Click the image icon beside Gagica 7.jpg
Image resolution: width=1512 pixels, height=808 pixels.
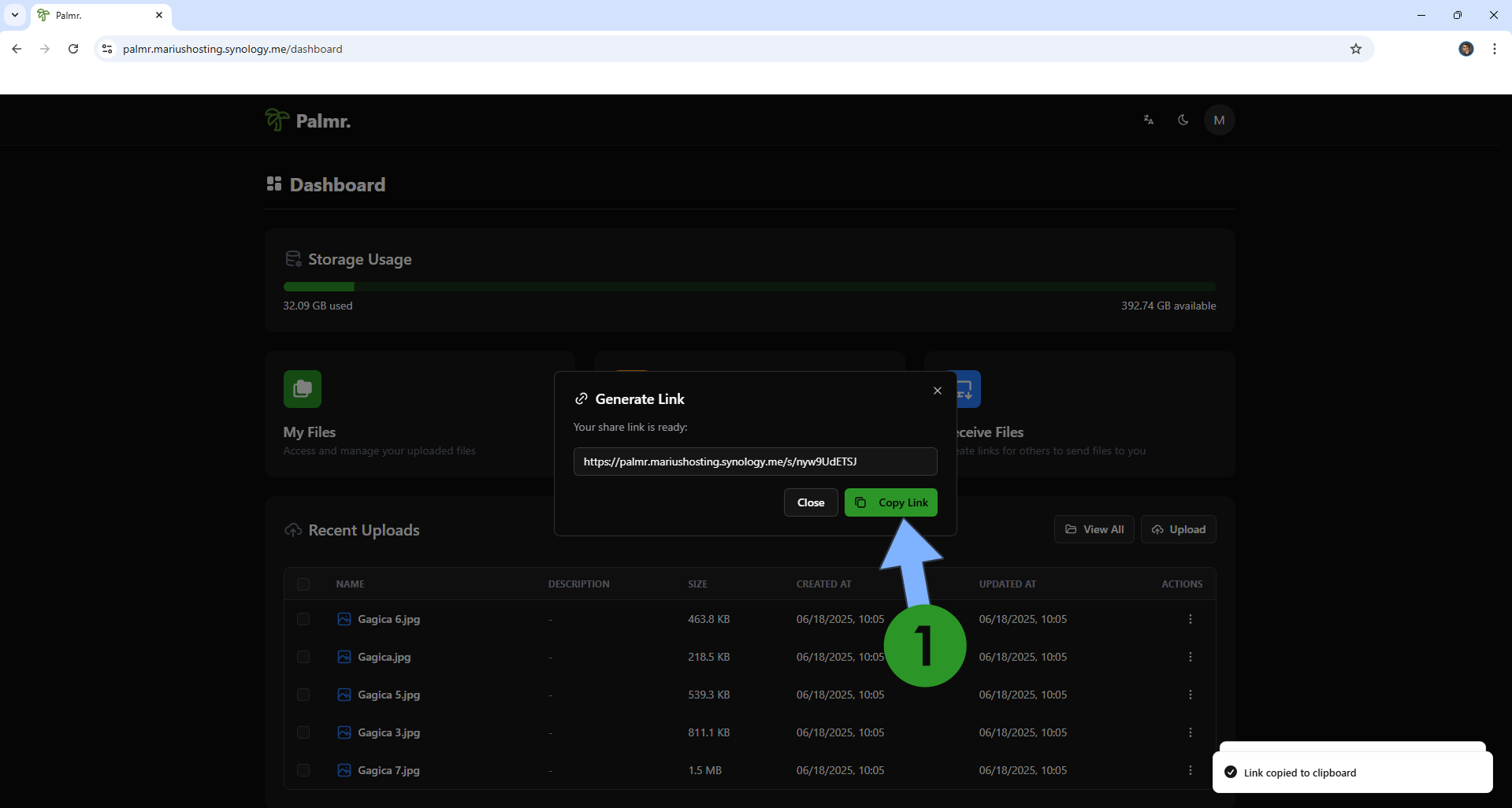click(344, 770)
